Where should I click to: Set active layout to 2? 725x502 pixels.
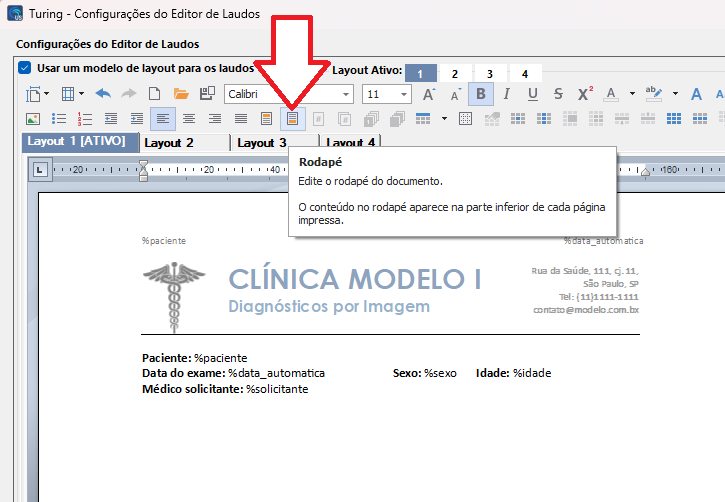(455, 73)
